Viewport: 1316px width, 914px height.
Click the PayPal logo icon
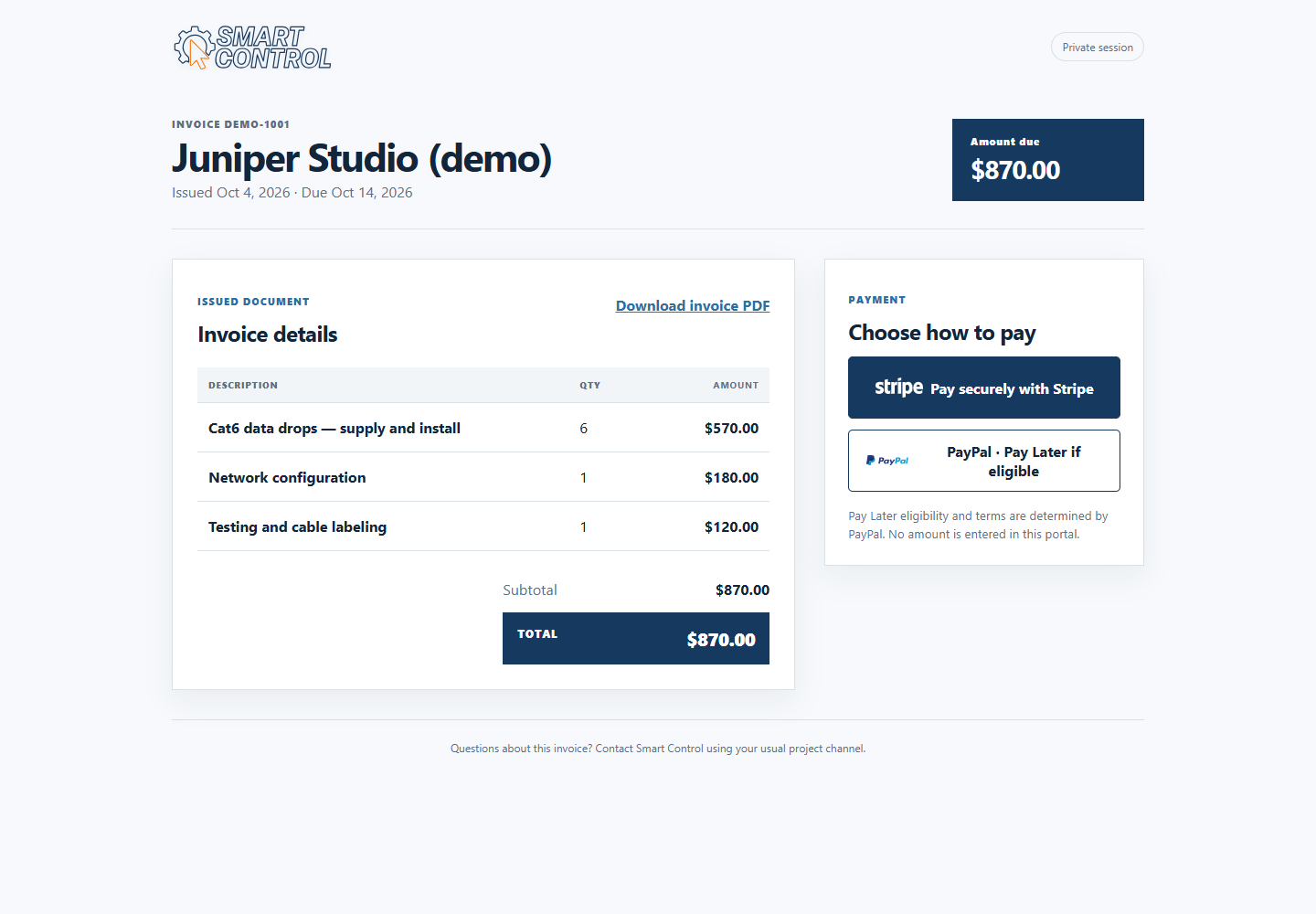pos(887,461)
